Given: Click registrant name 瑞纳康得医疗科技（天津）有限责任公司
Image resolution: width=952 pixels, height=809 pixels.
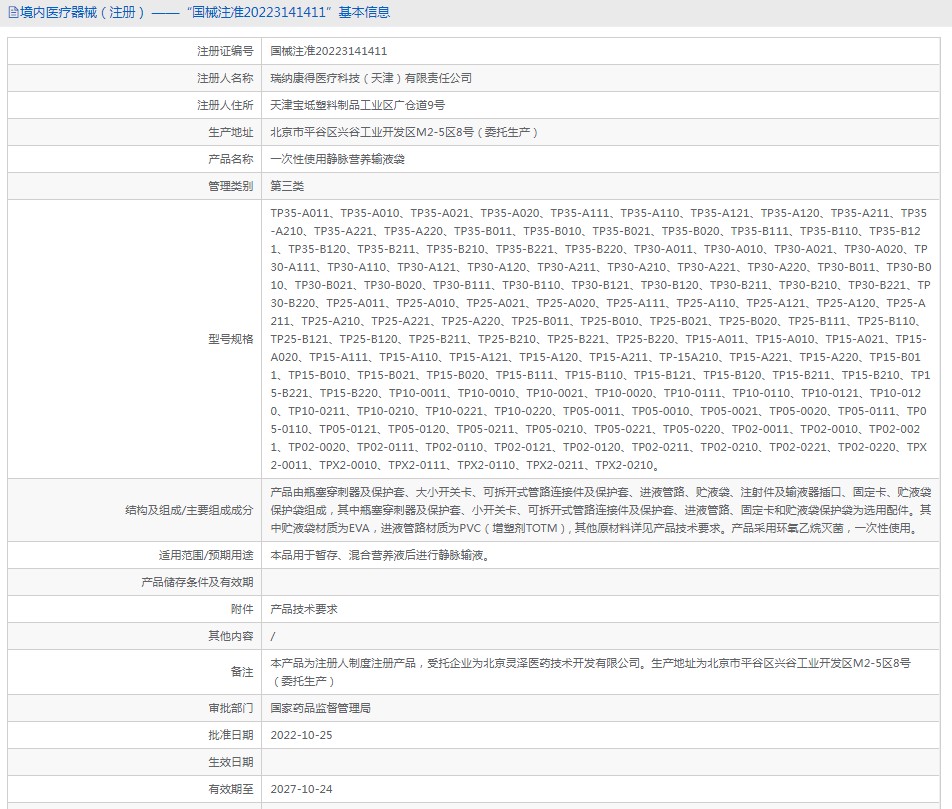Looking at the screenshot, I should point(371,78).
